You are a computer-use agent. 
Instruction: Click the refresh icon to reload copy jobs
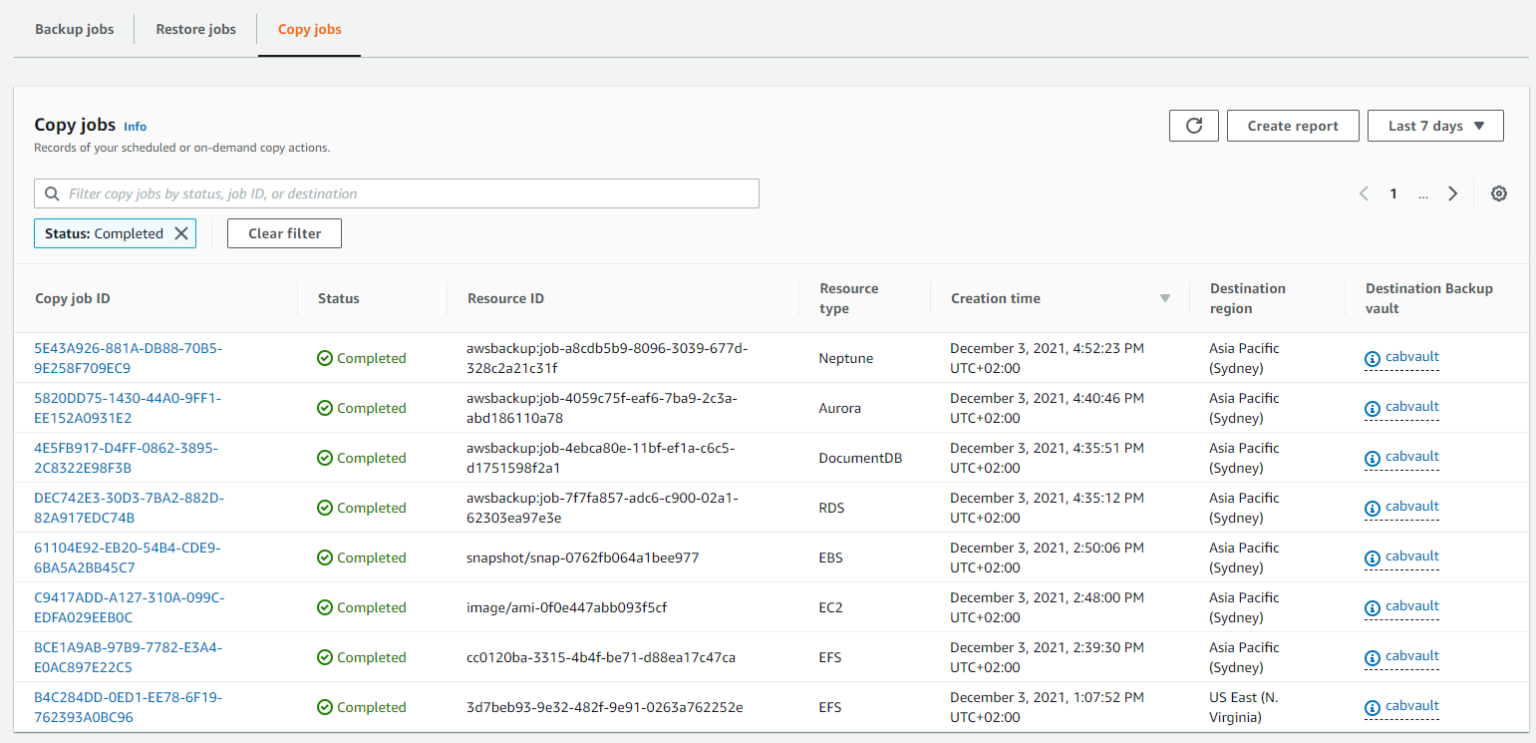coord(1193,125)
